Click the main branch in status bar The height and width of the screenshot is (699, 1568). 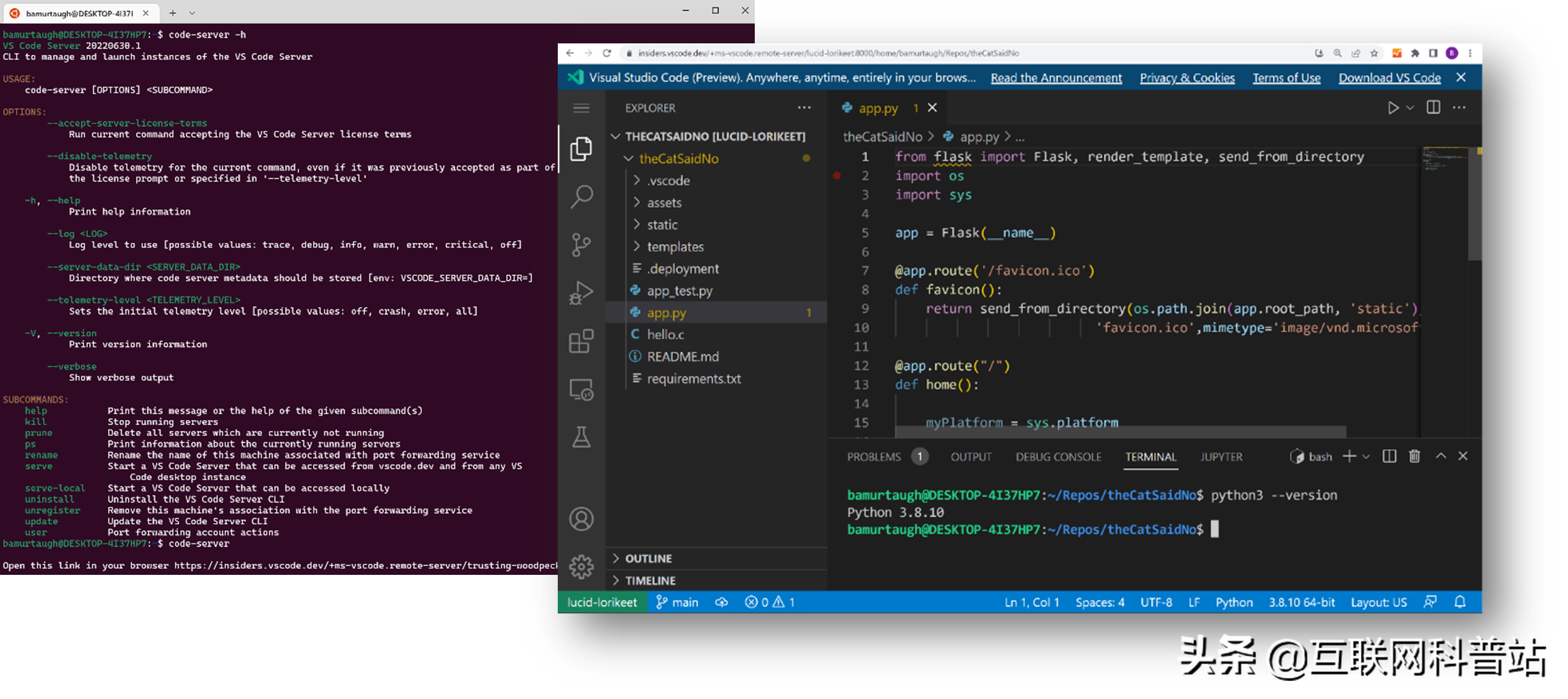[677, 602]
